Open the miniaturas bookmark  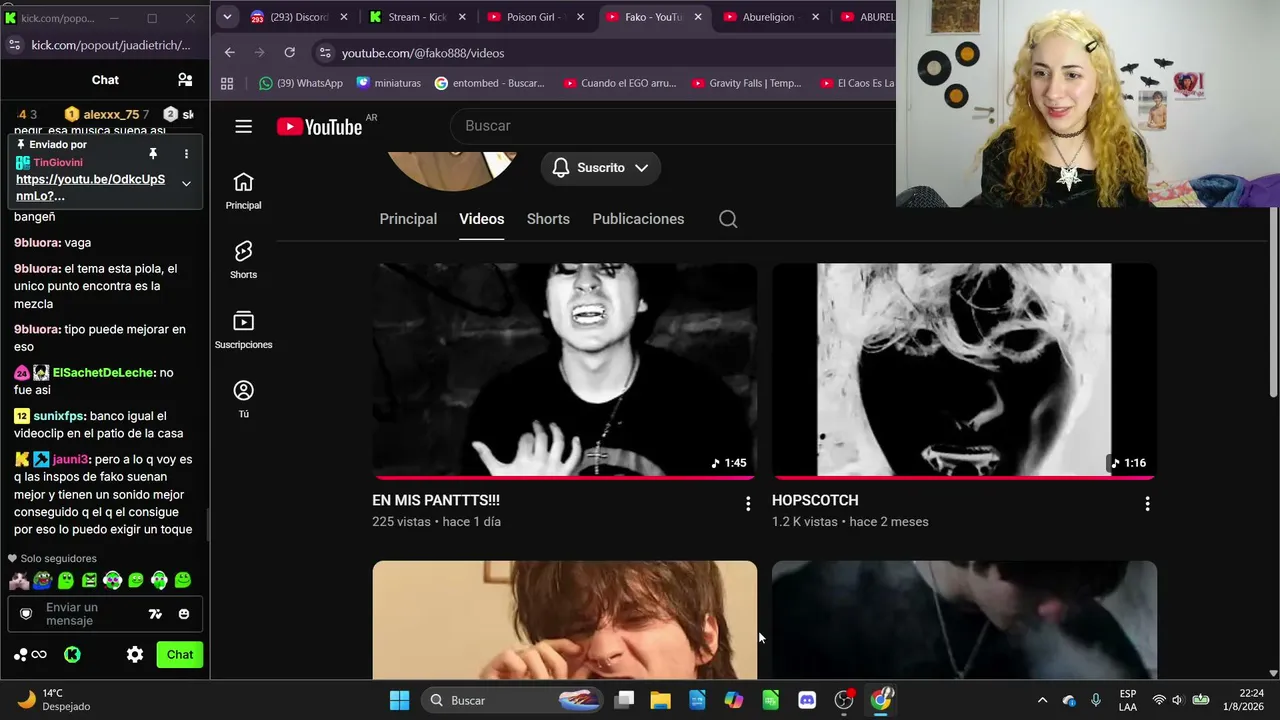[x=388, y=83]
